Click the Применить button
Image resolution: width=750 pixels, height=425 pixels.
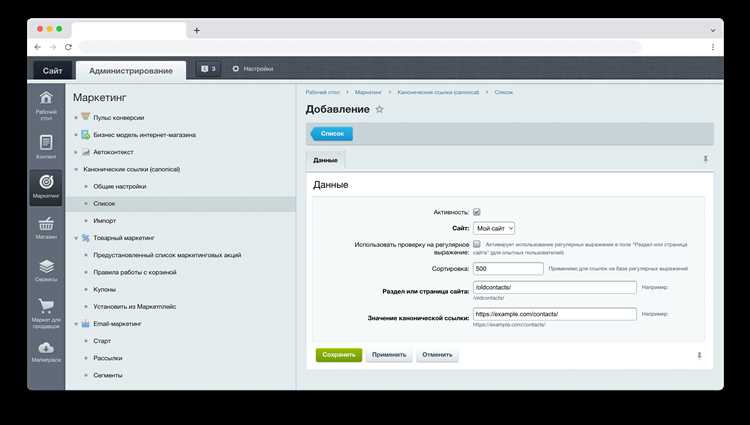pyautogui.click(x=389, y=355)
